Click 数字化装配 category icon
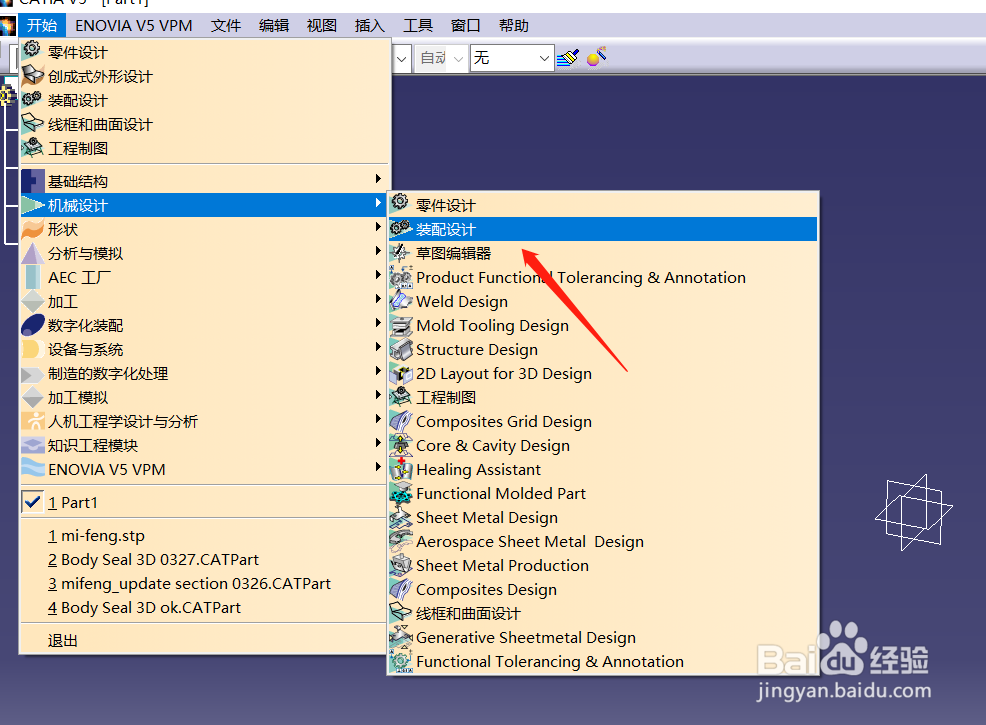This screenshot has height=725, width=986. [33, 324]
